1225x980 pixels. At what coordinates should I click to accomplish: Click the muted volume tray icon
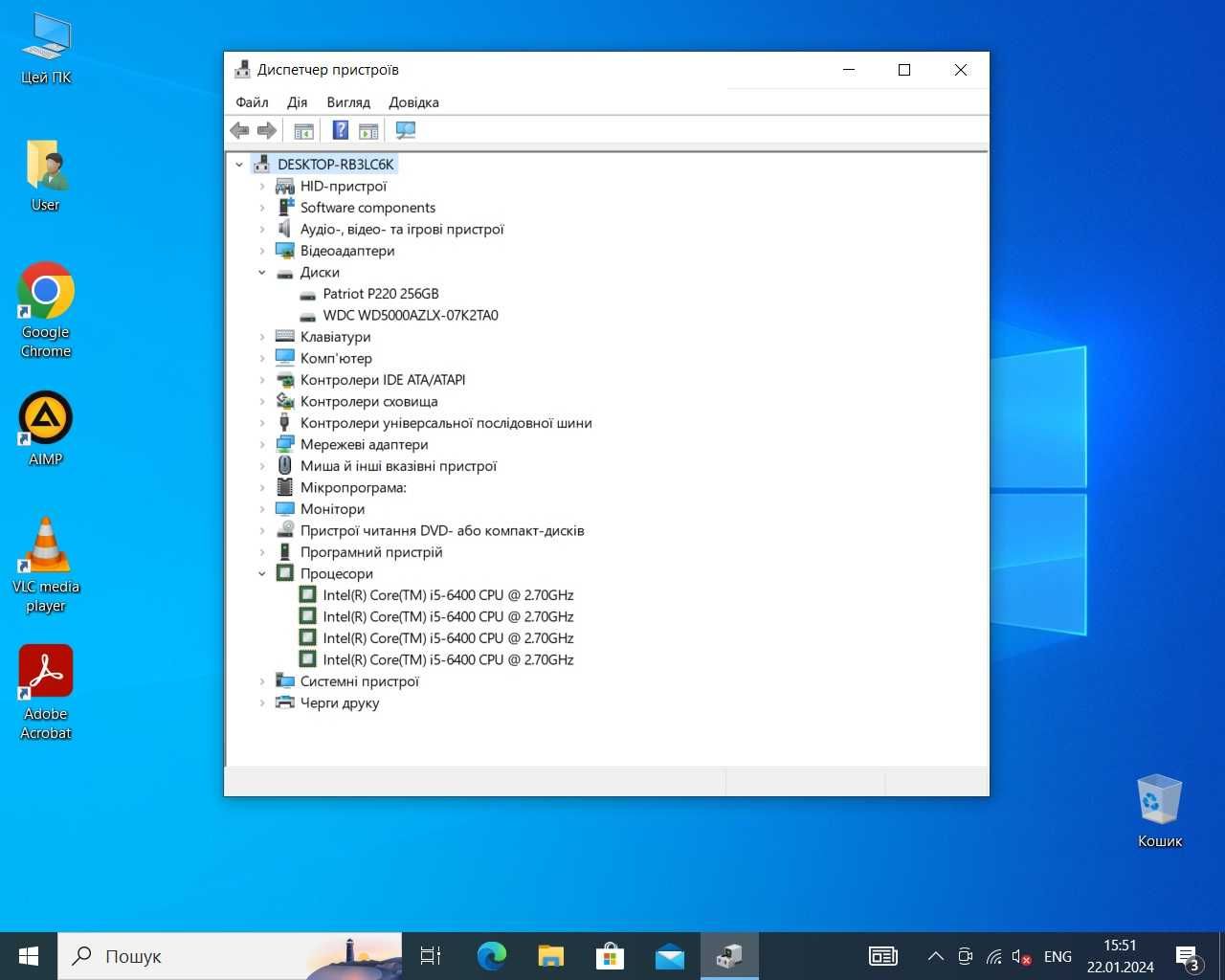(x=1021, y=956)
